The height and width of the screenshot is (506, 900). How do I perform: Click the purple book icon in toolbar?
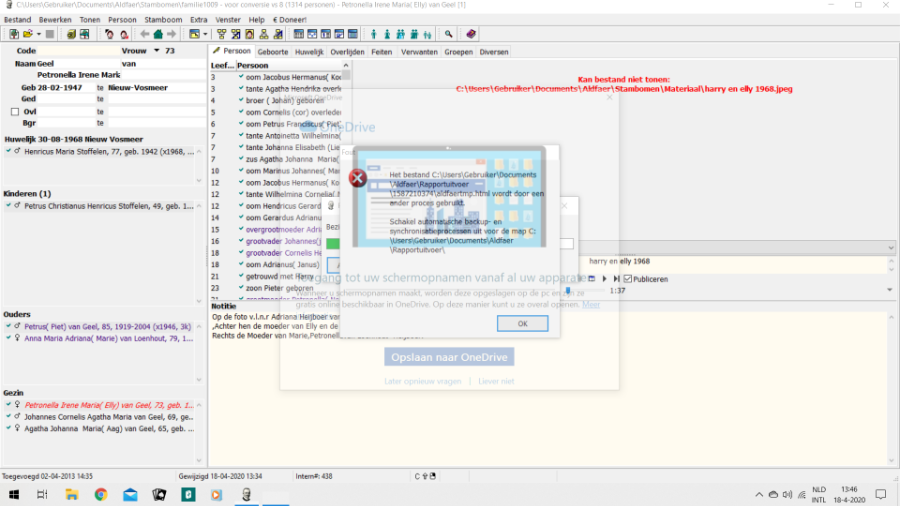tap(472, 34)
